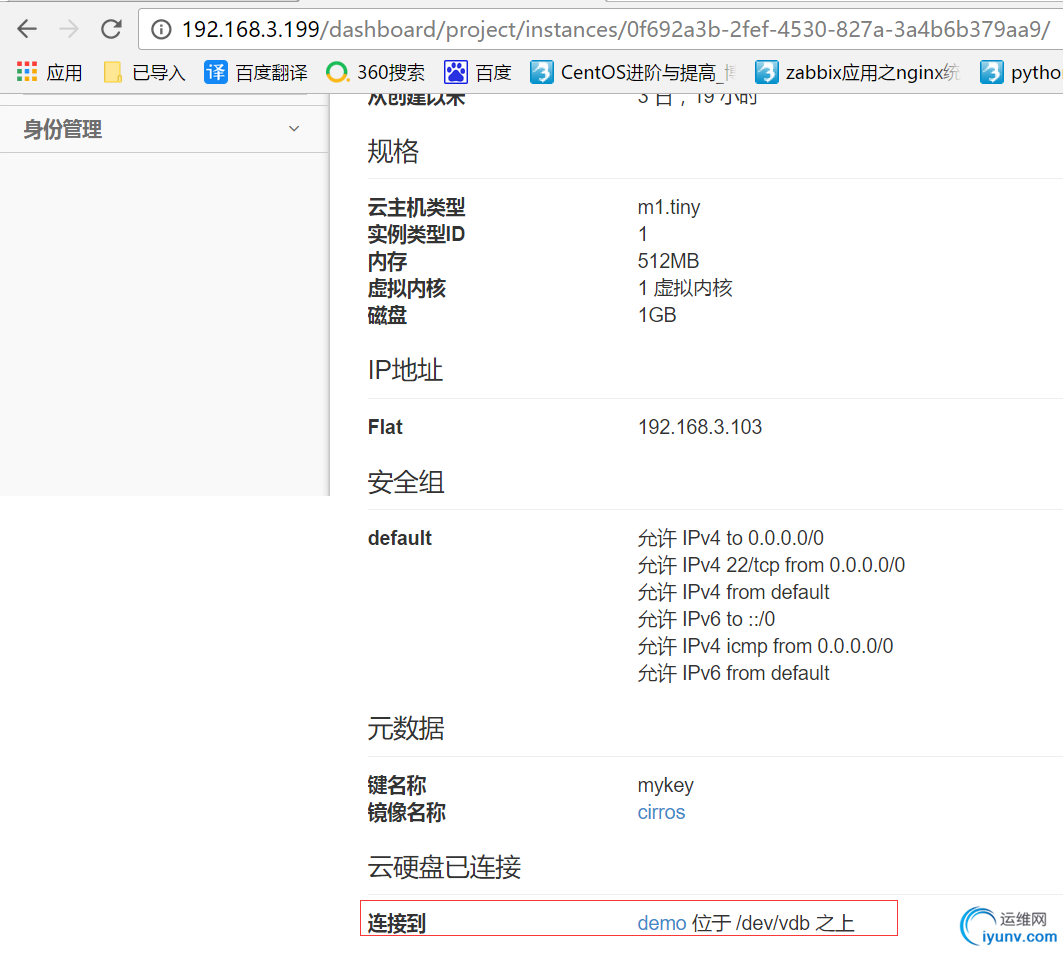Click rule 允许 IPv4 22/tcp from 0.0.0.0/0

[771, 565]
